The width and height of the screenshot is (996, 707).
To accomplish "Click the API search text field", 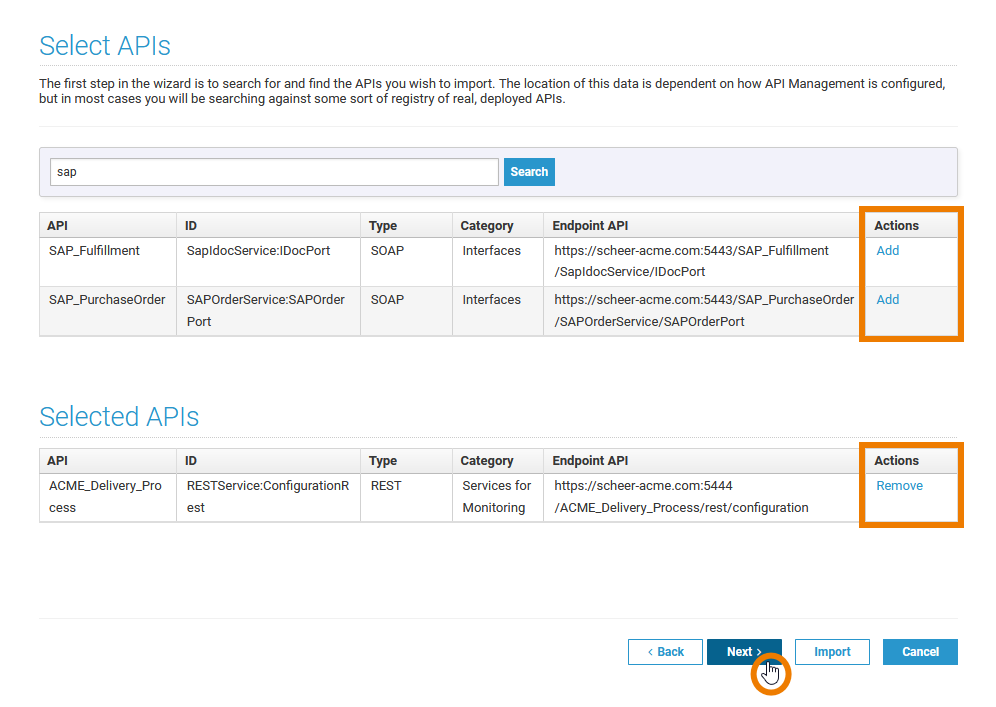I will [274, 172].
